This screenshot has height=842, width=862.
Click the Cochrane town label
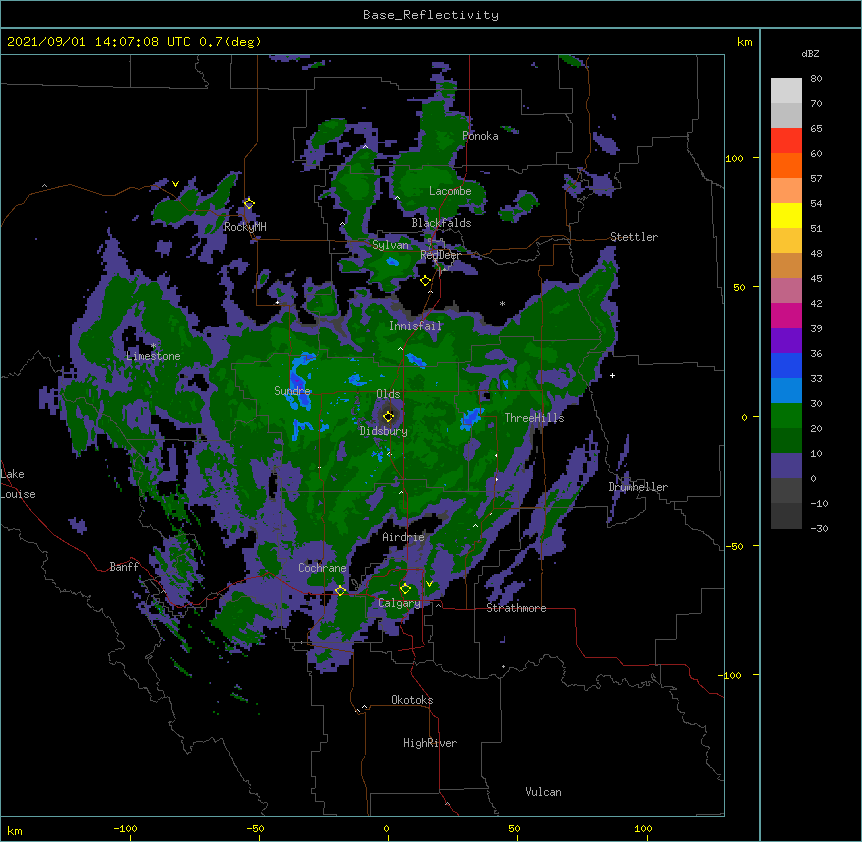(322, 568)
